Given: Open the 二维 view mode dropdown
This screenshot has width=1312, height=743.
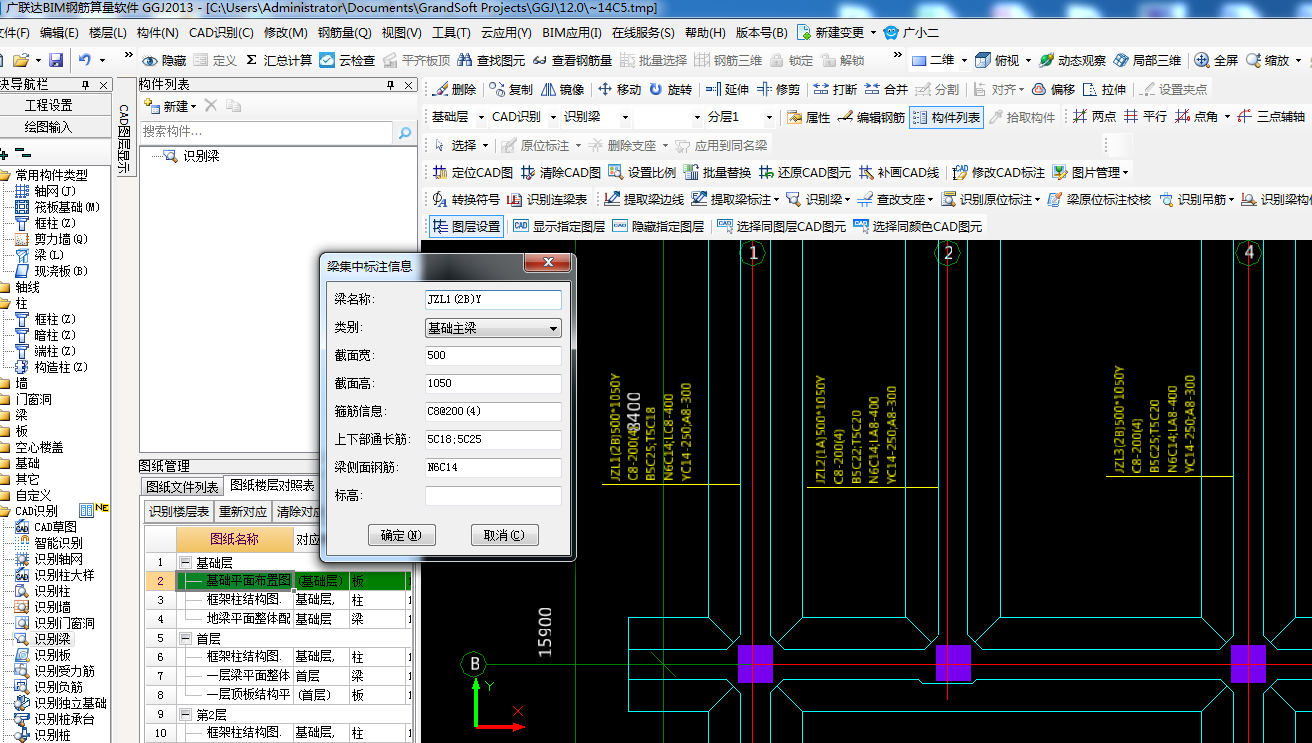Looking at the screenshot, I should (938, 60).
